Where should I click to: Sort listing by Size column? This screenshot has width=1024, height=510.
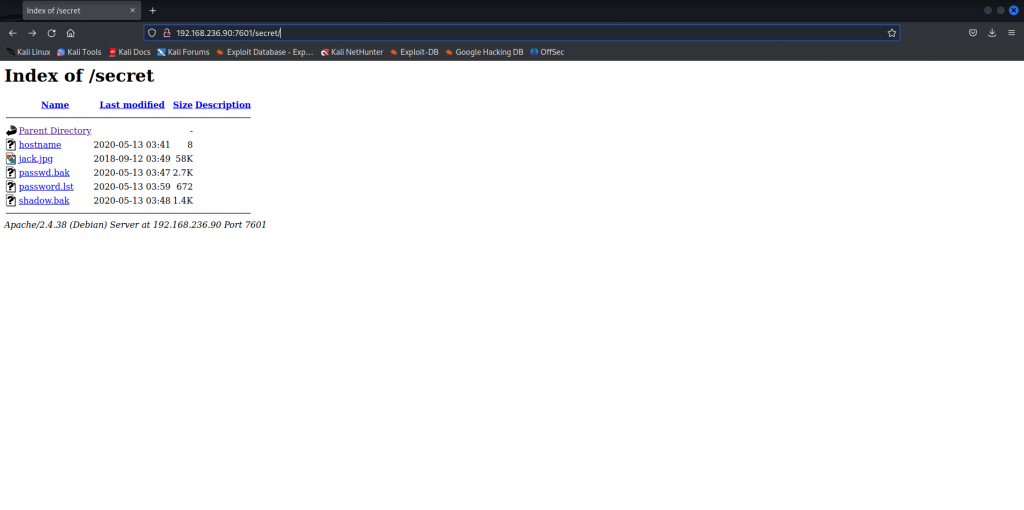click(x=183, y=104)
